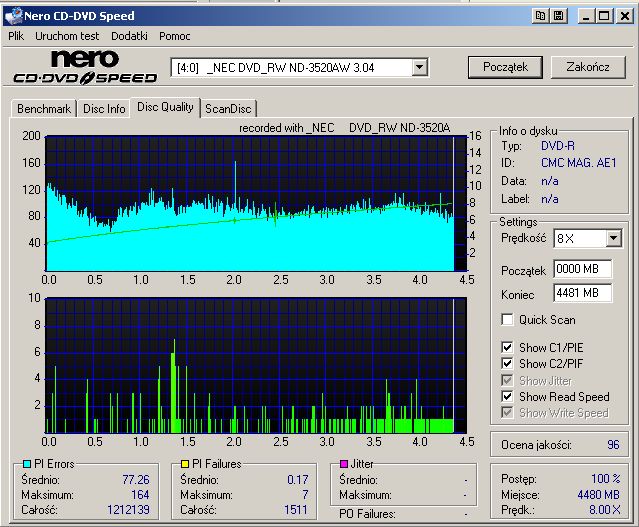Click the magenta Jitter color swatch
Viewport: 639px width, 527px height.
pos(344,464)
